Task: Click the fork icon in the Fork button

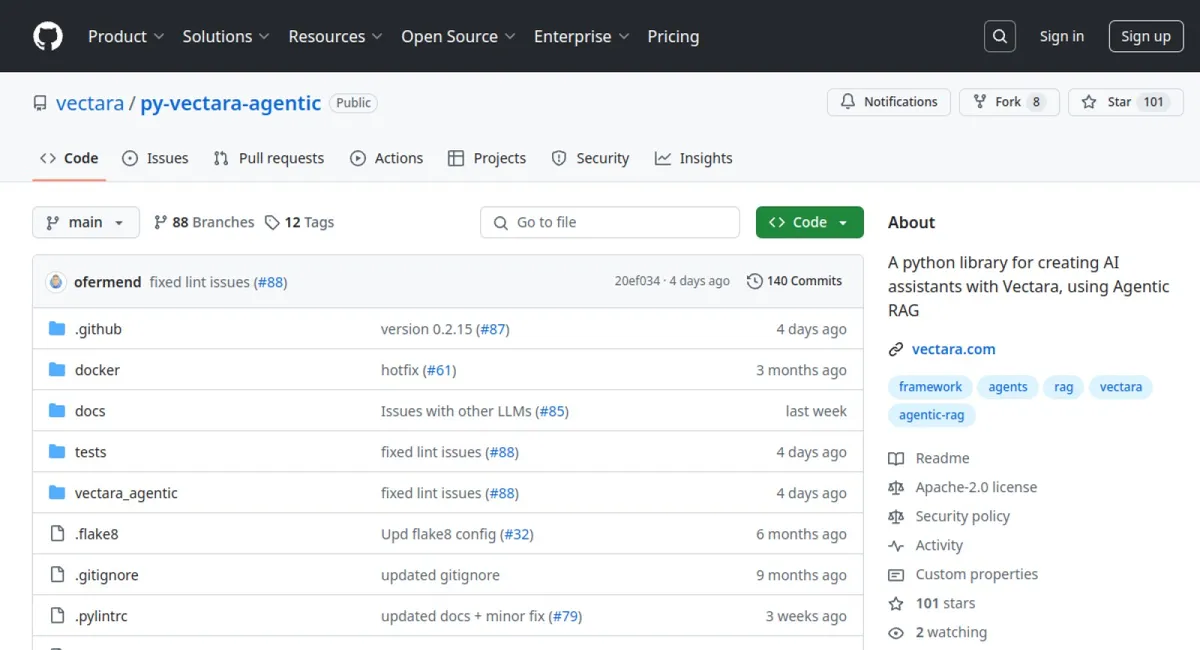Action: [x=980, y=102]
